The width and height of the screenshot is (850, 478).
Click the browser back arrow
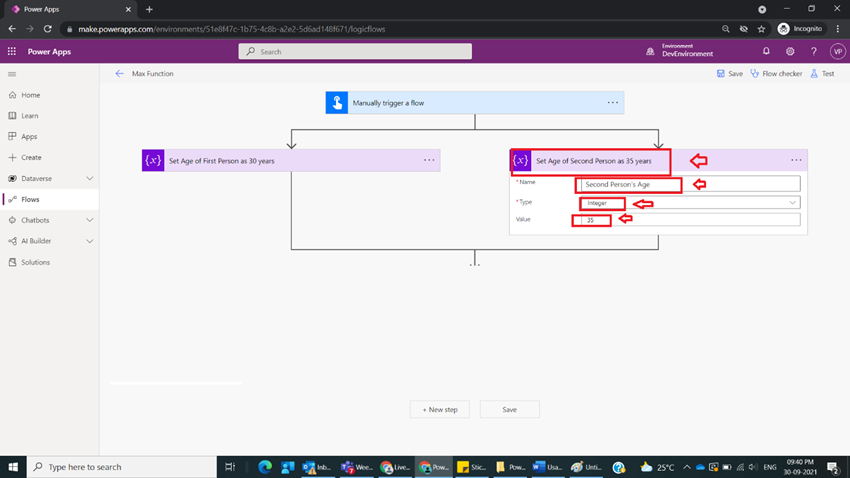click(12, 29)
